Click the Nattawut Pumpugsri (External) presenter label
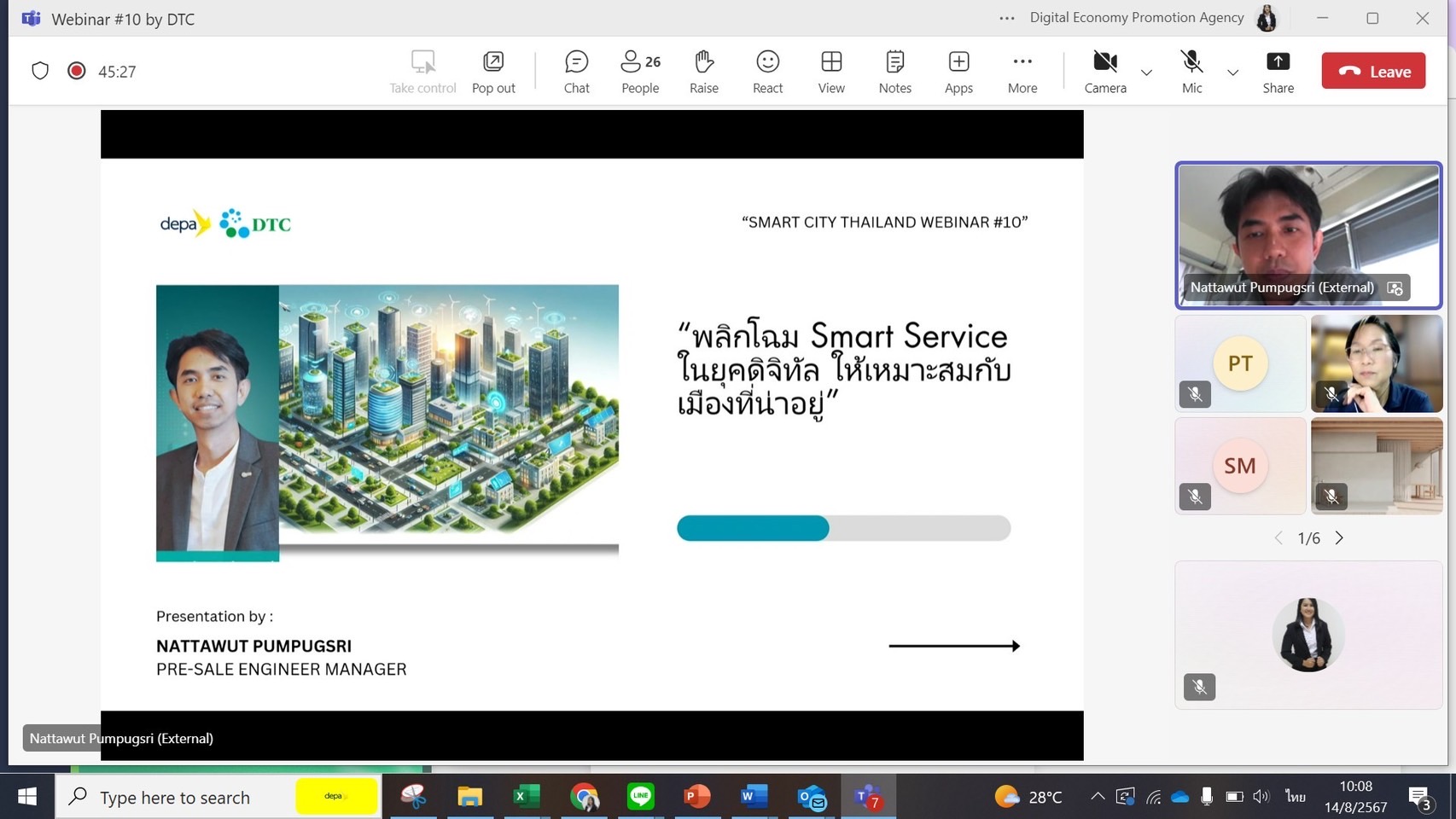Image resolution: width=1456 pixels, height=819 pixels. click(x=121, y=738)
